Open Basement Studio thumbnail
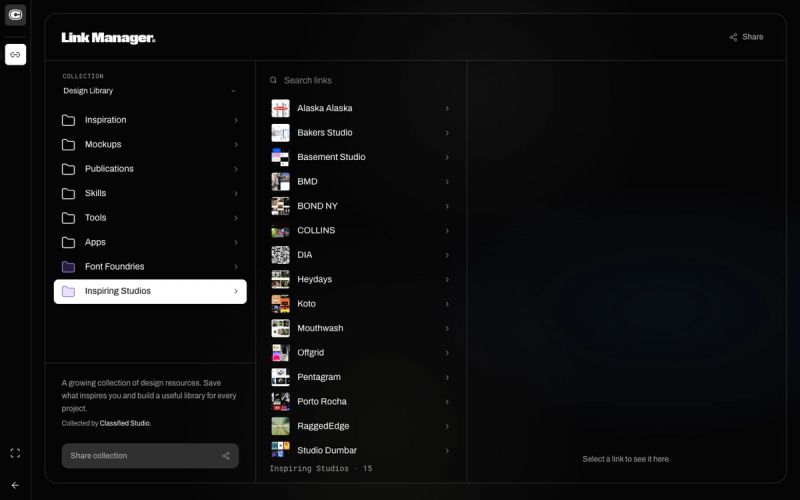Image resolution: width=800 pixels, height=500 pixels. (280, 157)
